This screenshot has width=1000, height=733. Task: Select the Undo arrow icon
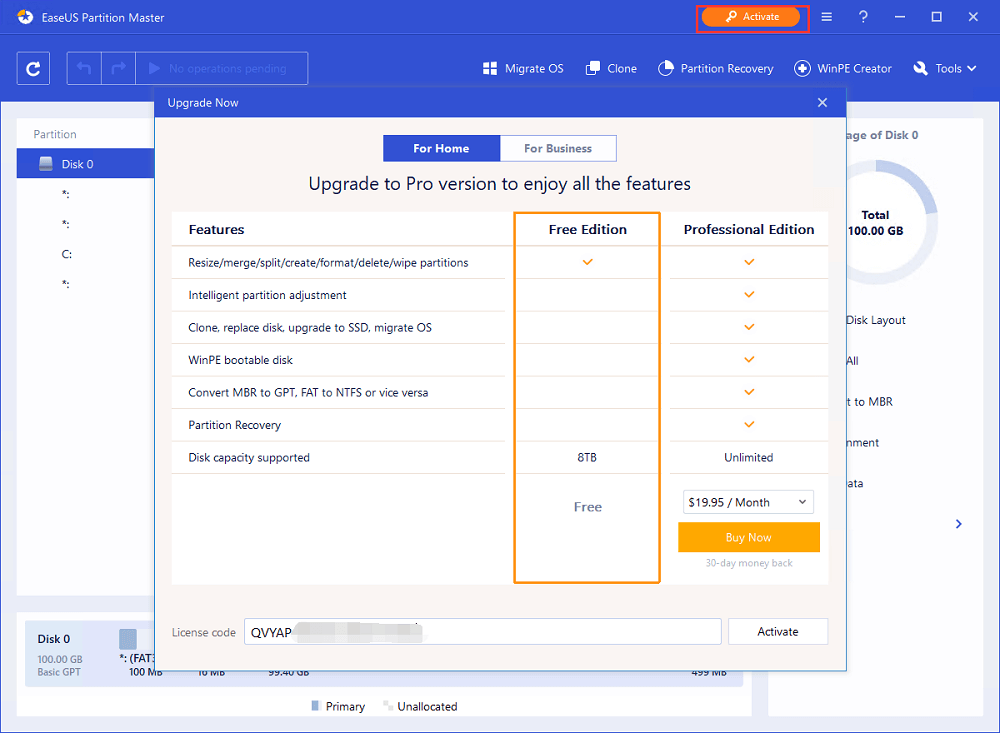[x=83, y=67]
